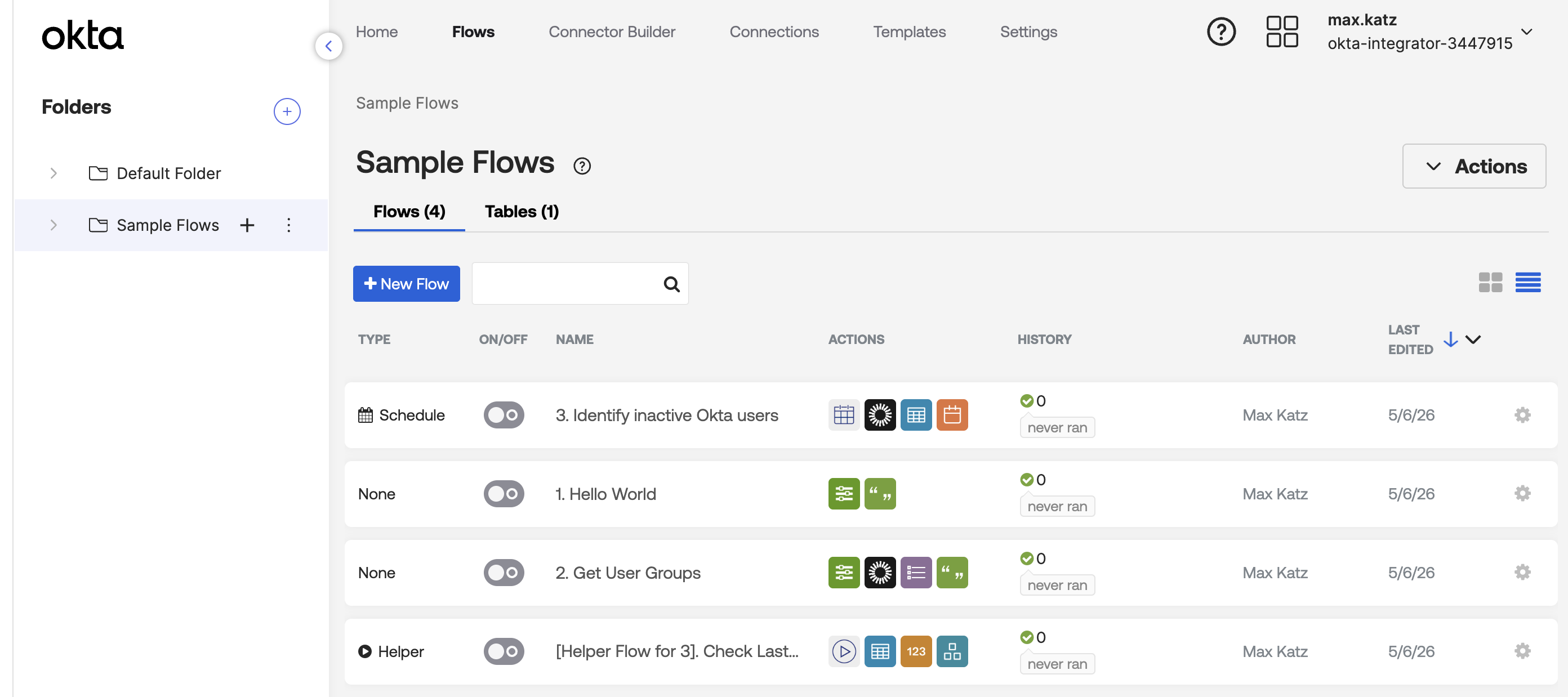Select the Flows (4) tab
Screen dimensions: 1568x697
409,212
